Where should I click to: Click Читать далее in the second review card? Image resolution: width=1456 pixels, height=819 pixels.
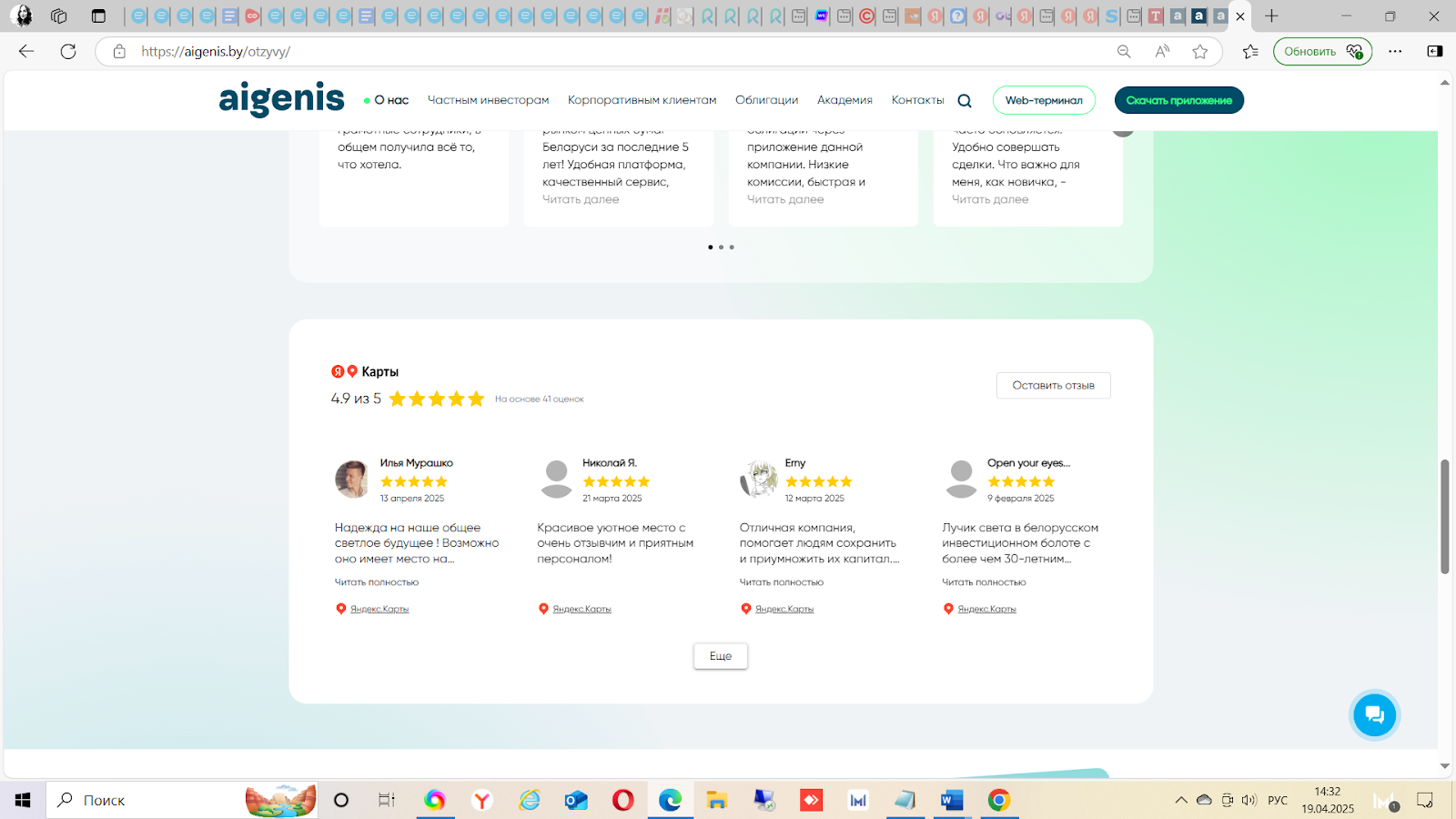tap(581, 199)
